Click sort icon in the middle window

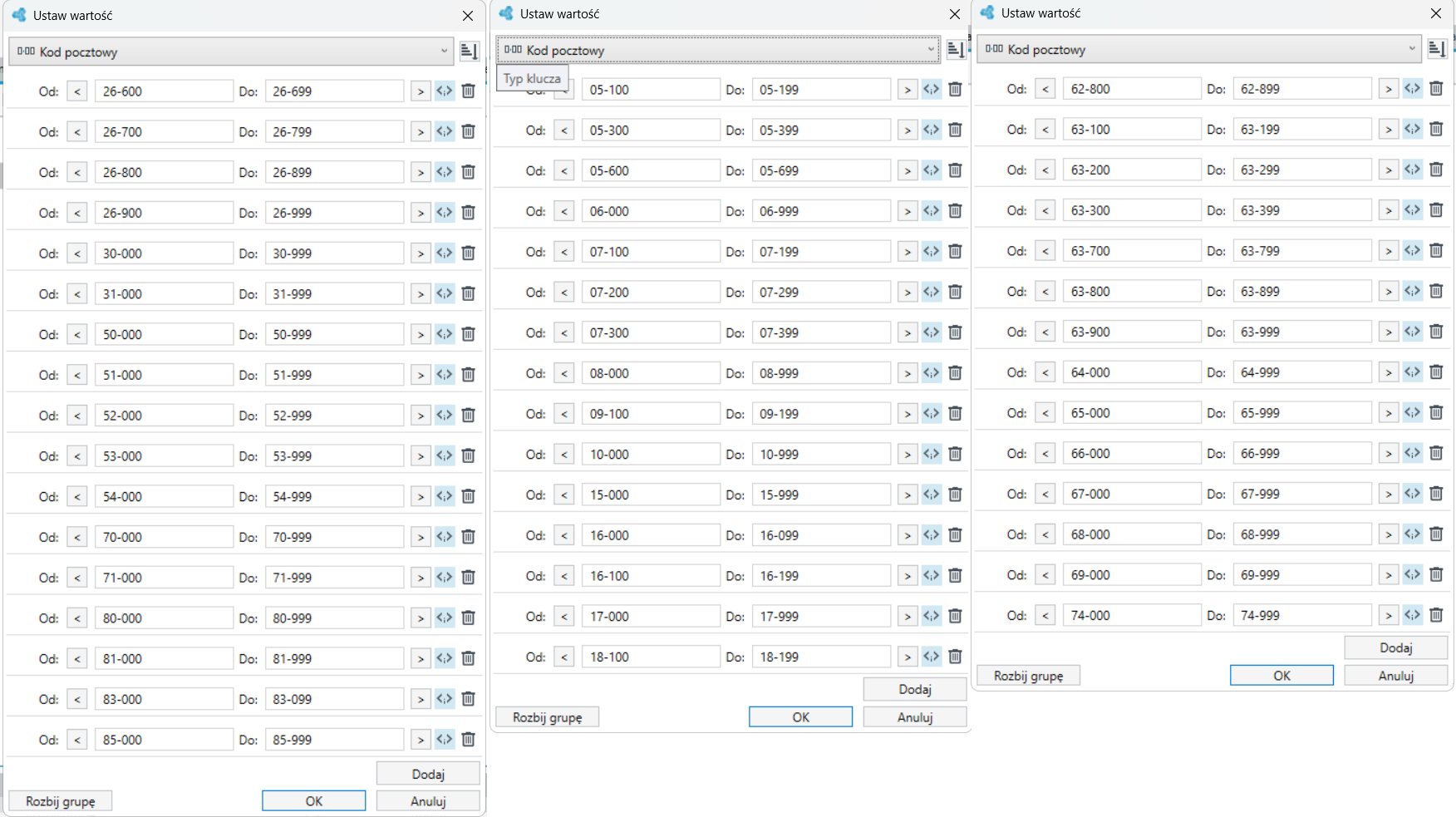(957, 50)
